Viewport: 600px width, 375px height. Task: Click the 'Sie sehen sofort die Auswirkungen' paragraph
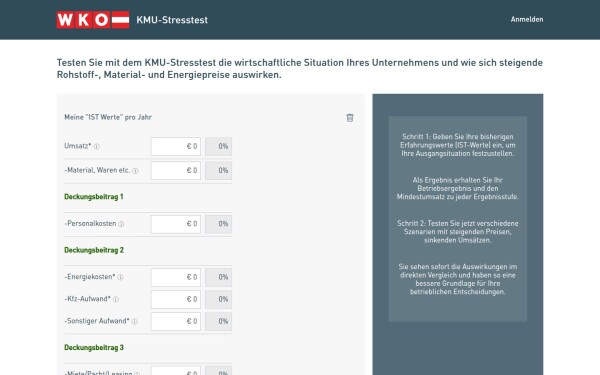coord(458,279)
